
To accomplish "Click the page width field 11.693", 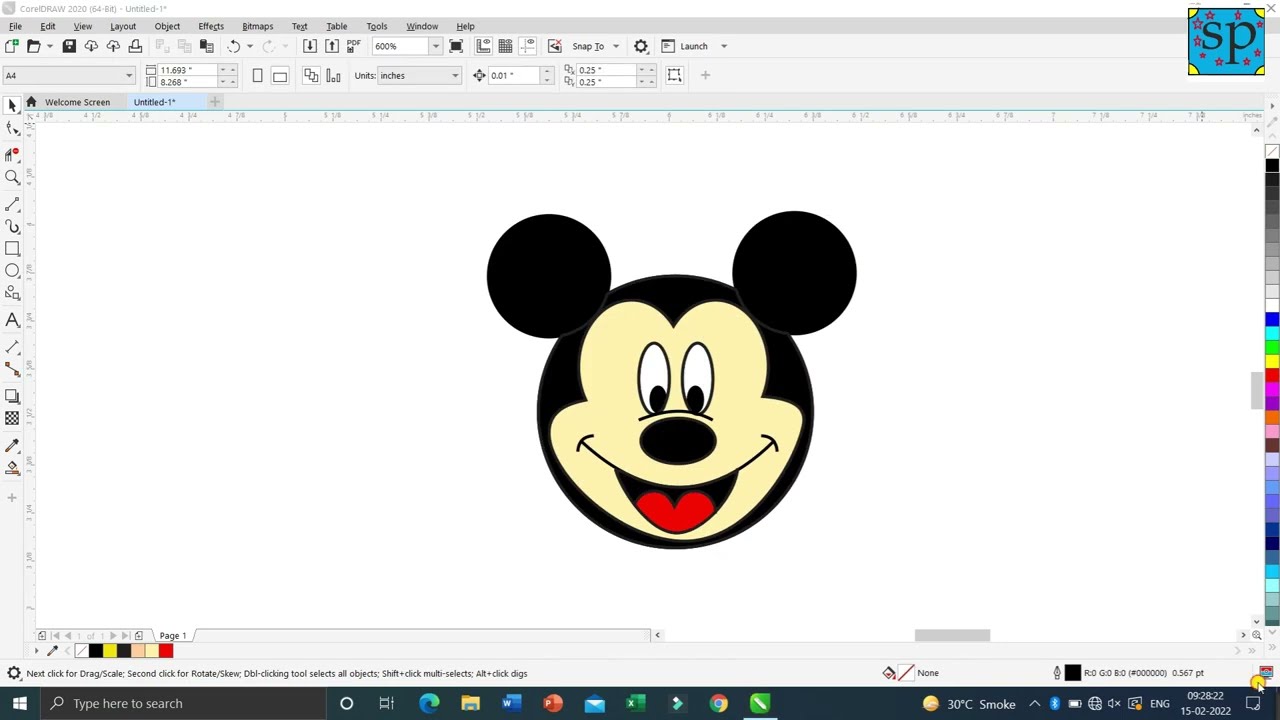I will pos(187,71).
